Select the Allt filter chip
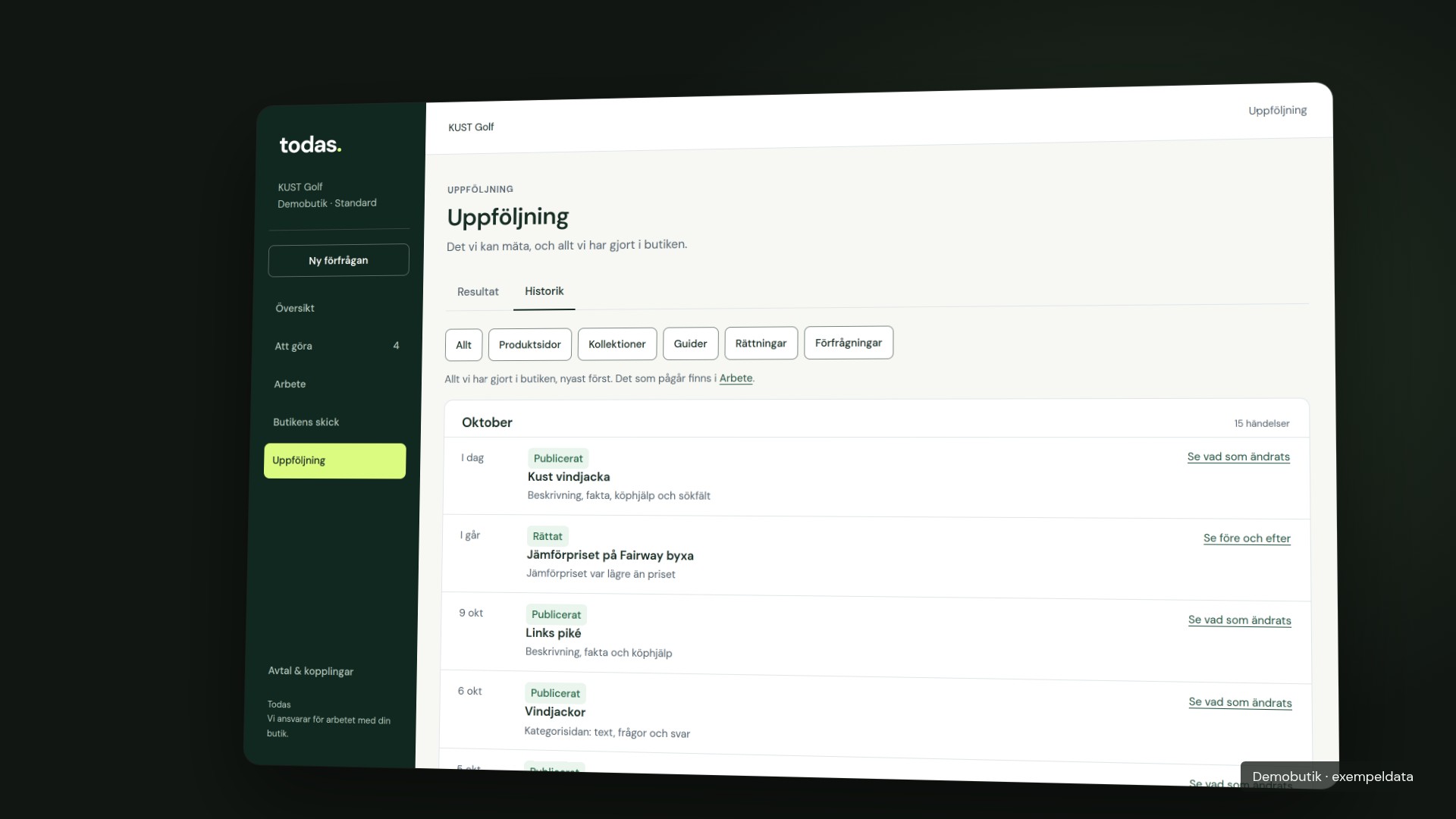The width and height of the screenshot is (1456, 819). coord(463,345)
